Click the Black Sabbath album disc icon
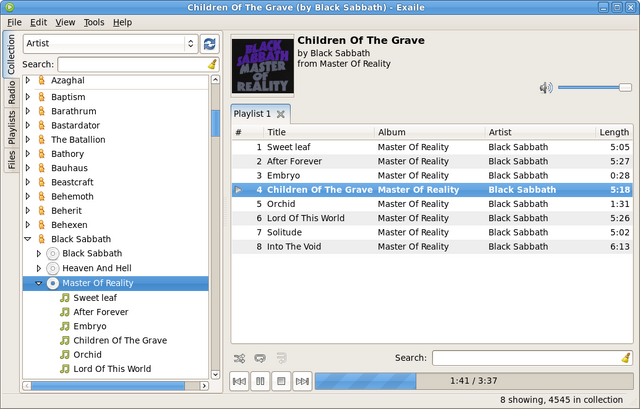Screen dimensions: 640x409 [x=53, y=253]
